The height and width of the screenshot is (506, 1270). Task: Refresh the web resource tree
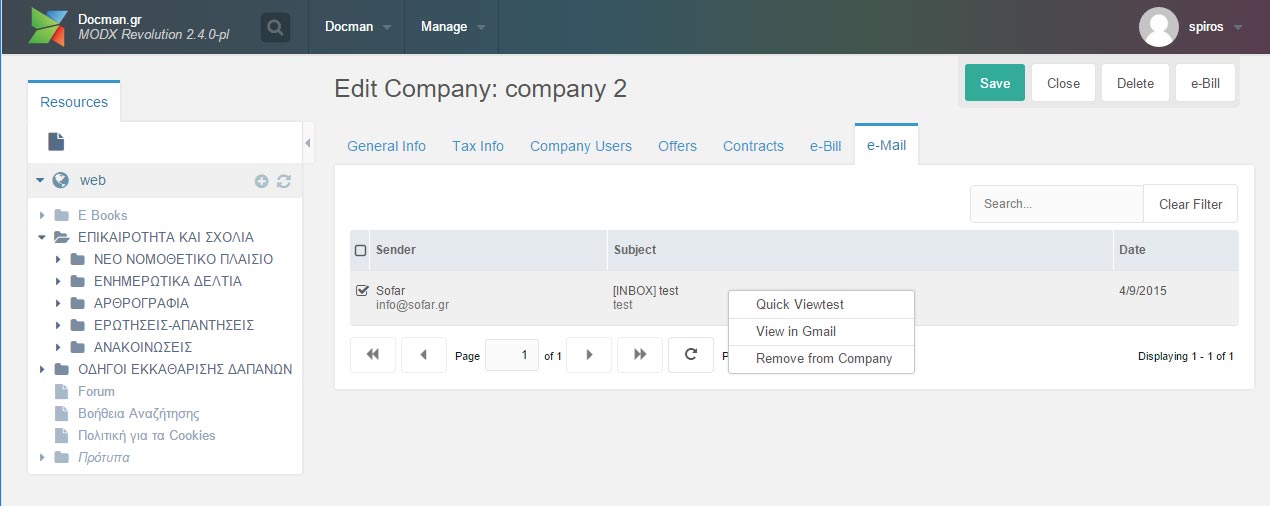coord(284,181)
